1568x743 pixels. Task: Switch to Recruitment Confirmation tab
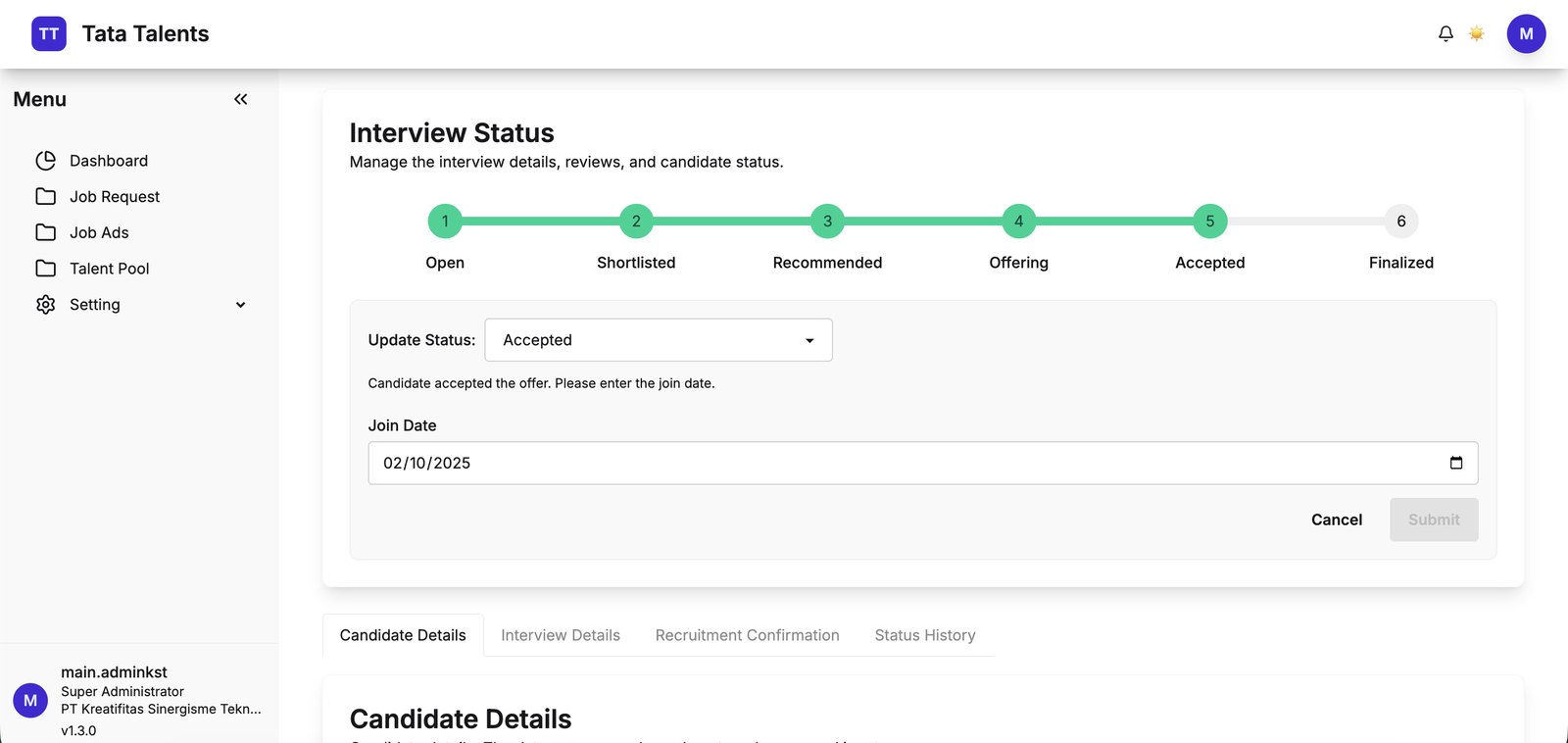[748, 635]
